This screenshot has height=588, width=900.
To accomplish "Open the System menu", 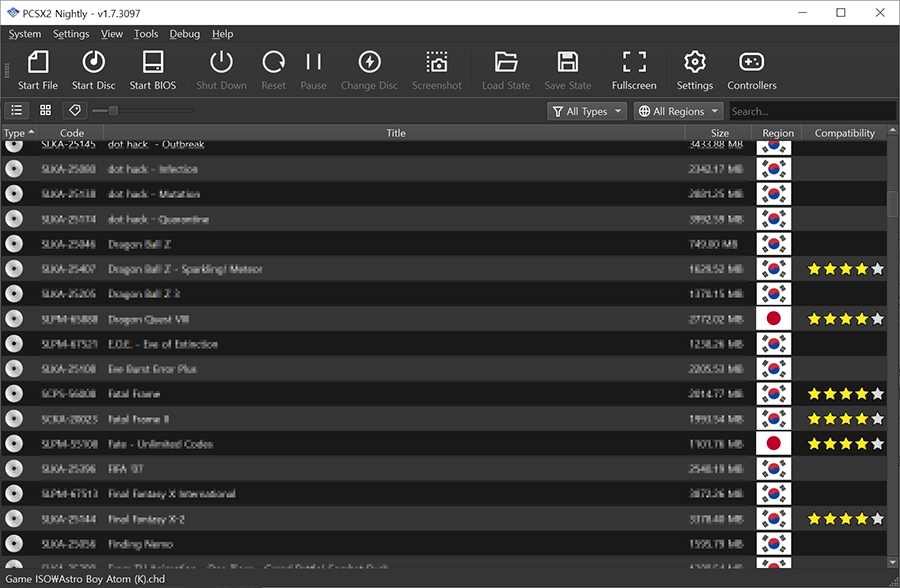I will [25, 34].
